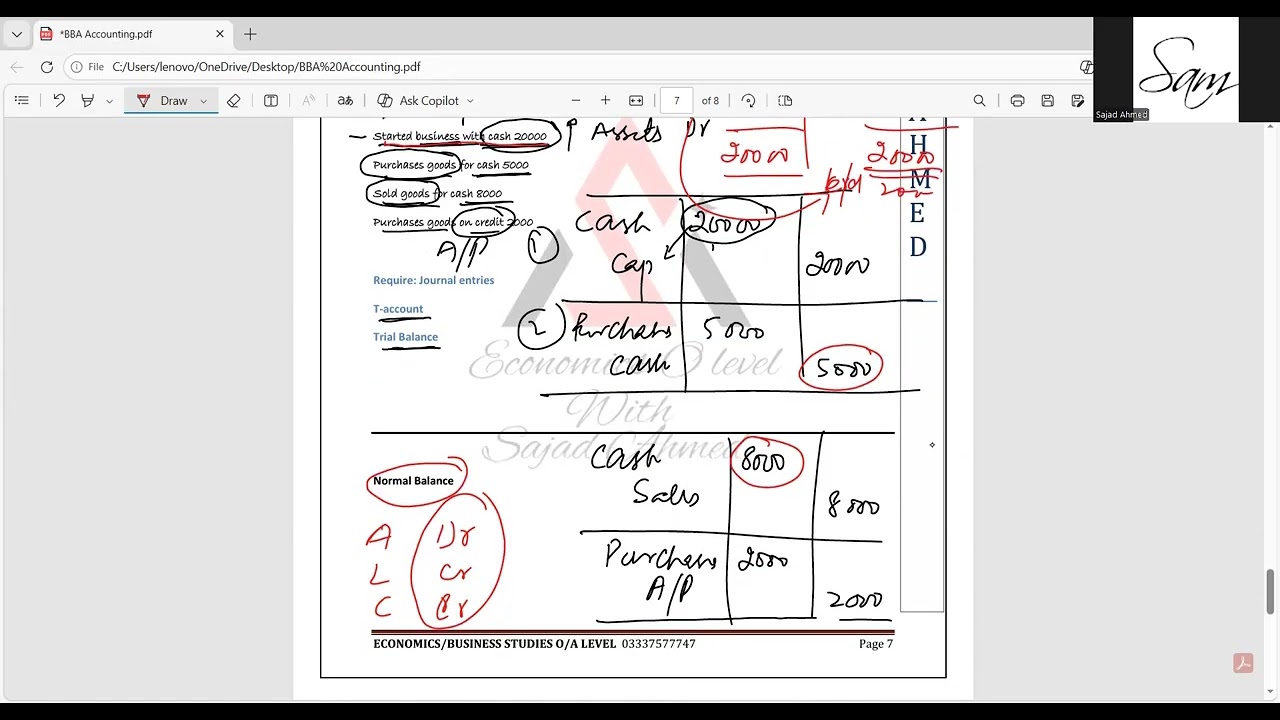Click 'Sold goods for cash 8000' line
This screenshot has width=1280, height=720.
(x=437, y=194)
